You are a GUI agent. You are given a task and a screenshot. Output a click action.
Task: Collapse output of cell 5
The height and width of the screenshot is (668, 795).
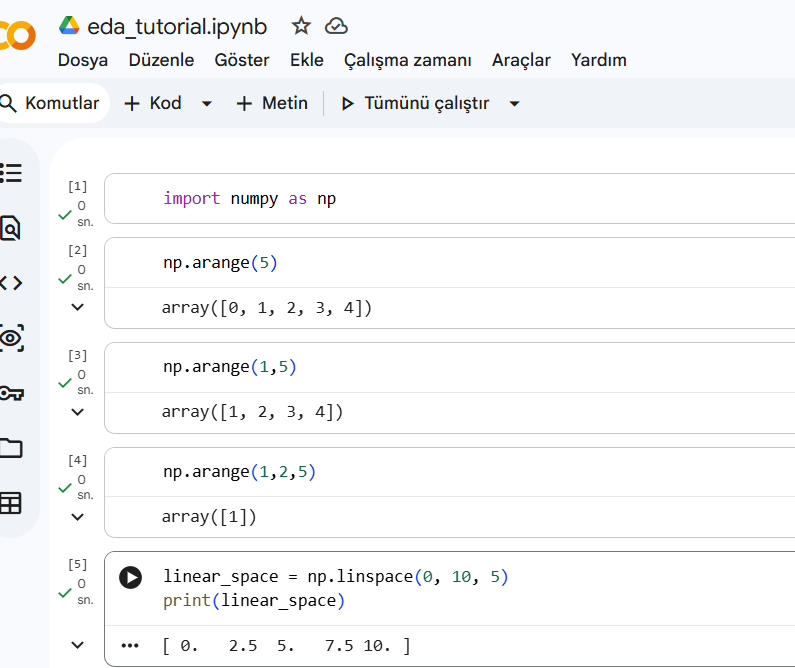point(78,645)
